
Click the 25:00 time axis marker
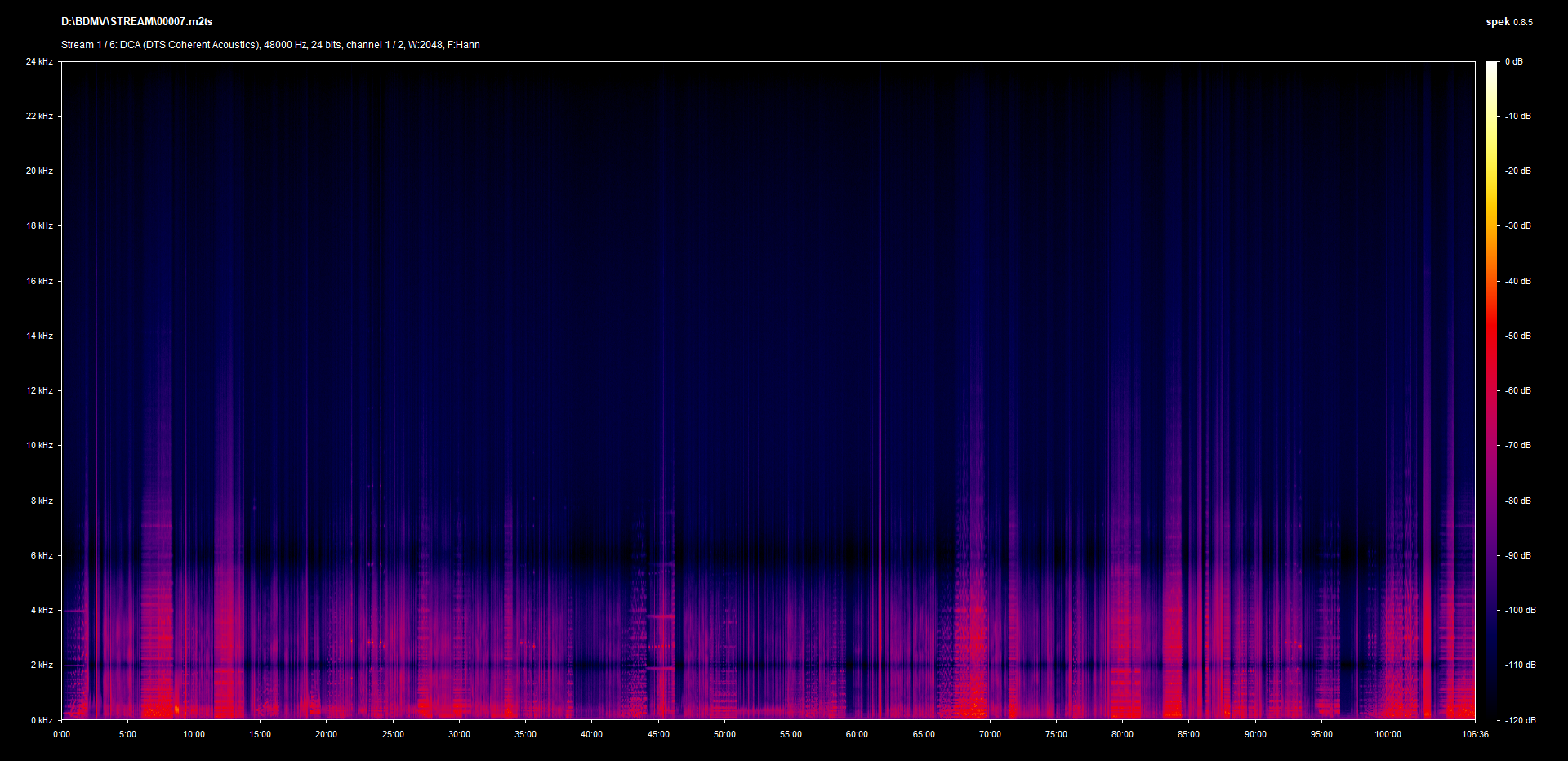click(393, 734)
